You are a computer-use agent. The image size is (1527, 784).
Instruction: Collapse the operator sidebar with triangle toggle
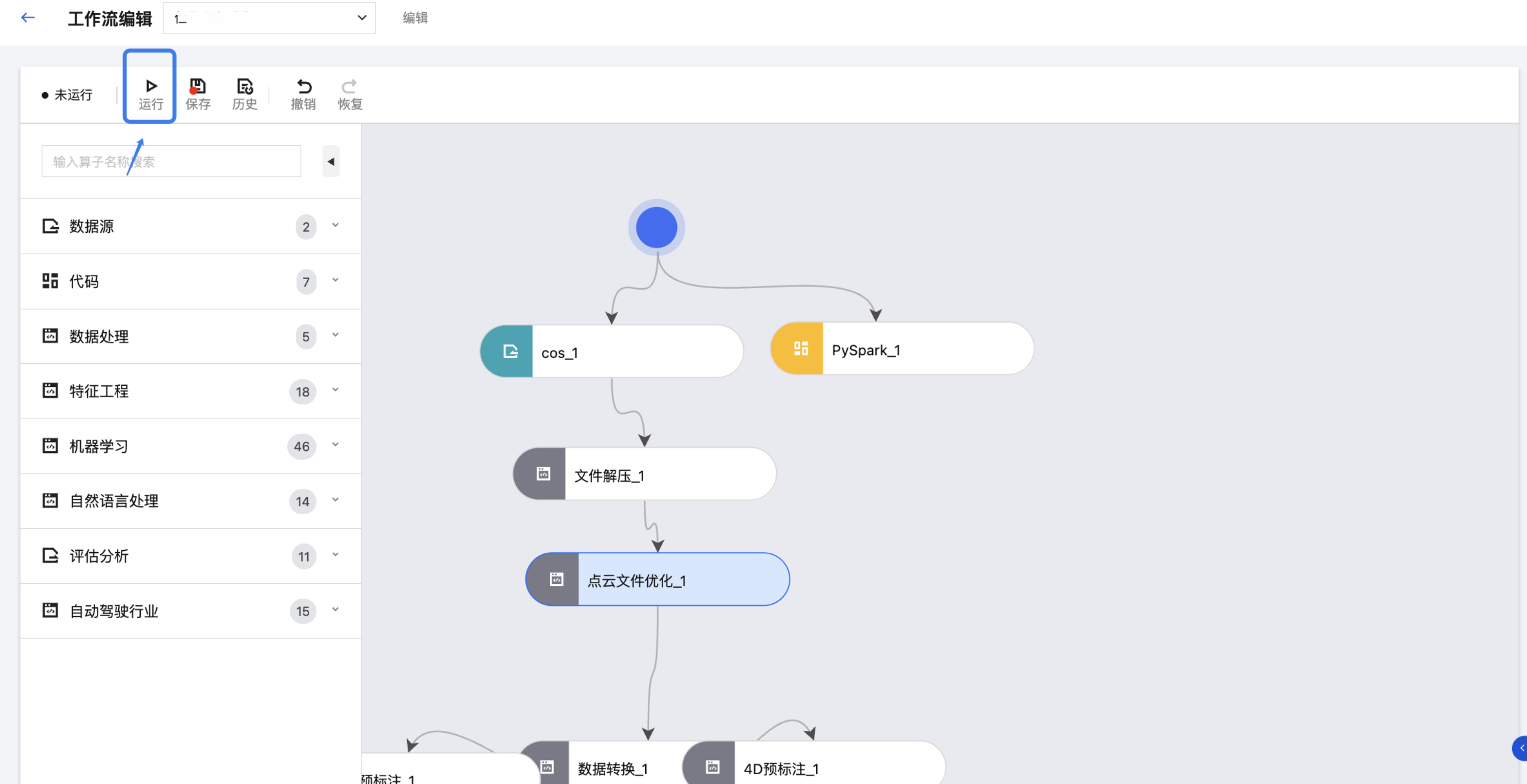331,161
